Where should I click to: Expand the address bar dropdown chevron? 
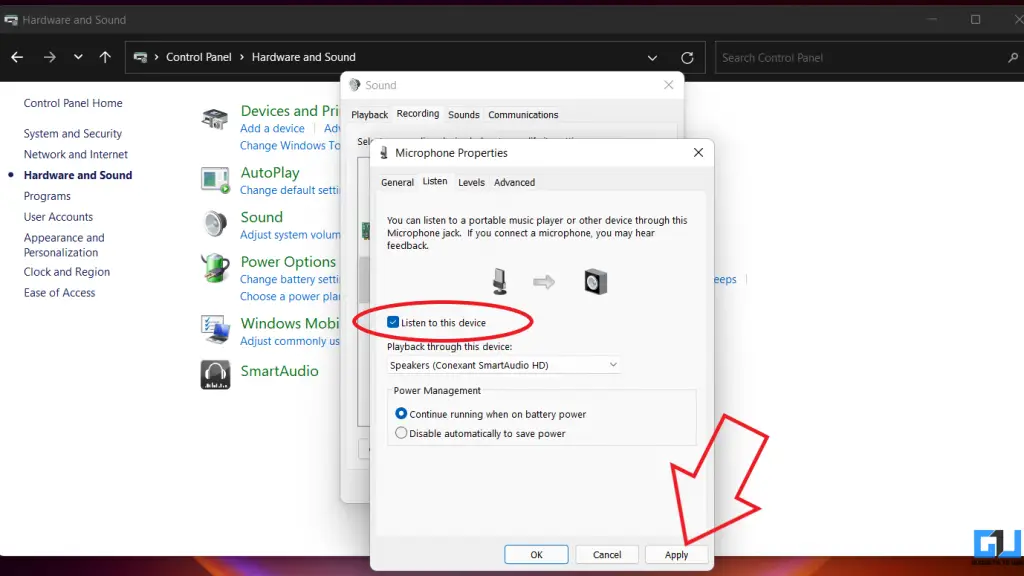652,57
